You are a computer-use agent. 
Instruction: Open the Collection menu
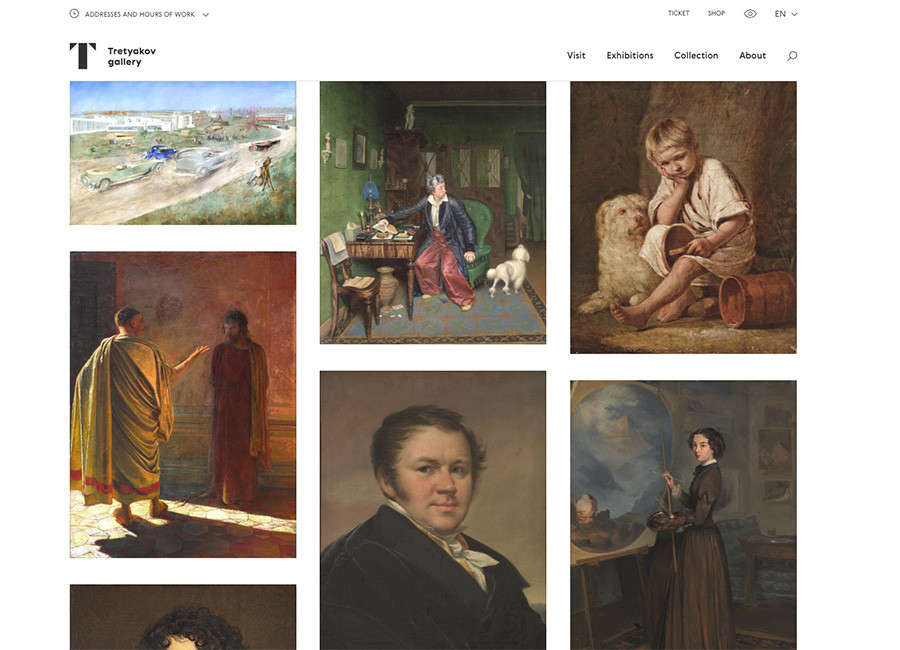[x=696, y=56]
